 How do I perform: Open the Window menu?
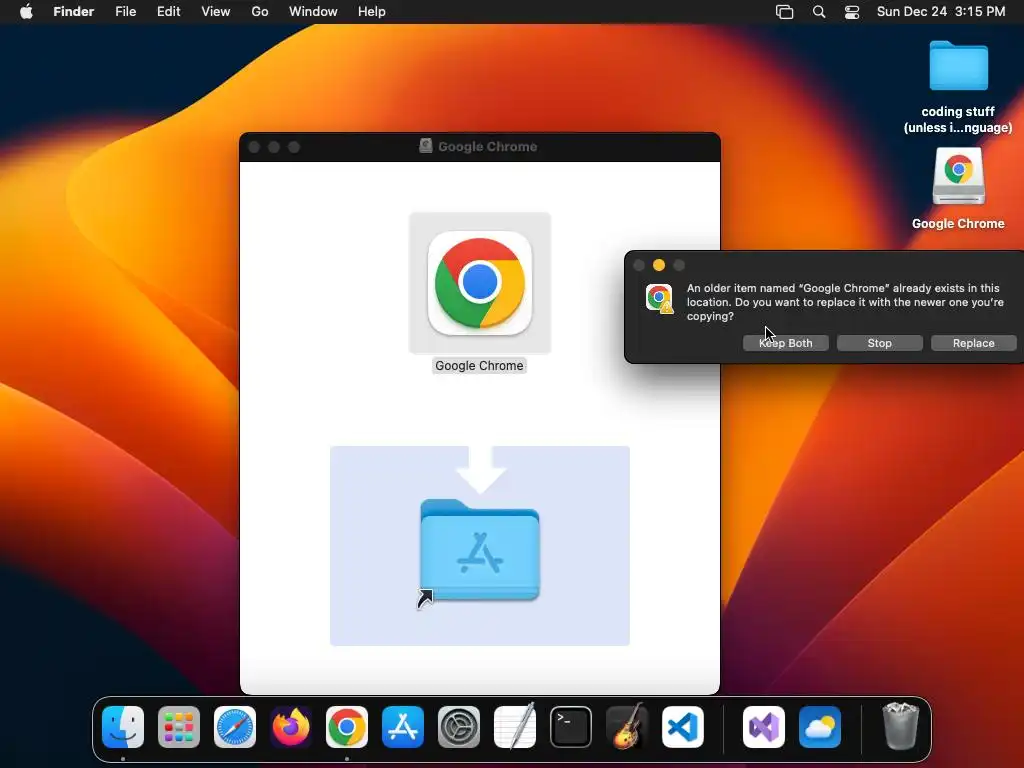[x=313, y=12]
